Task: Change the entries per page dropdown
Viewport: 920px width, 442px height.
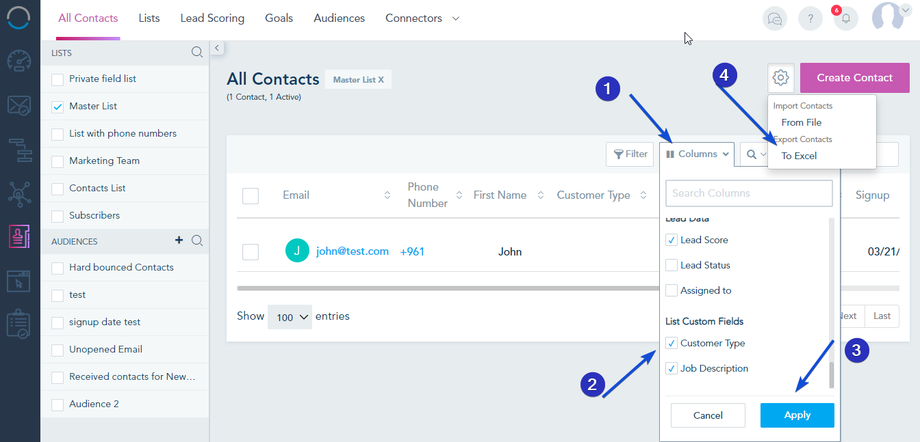Action: [x=289, y=316]
